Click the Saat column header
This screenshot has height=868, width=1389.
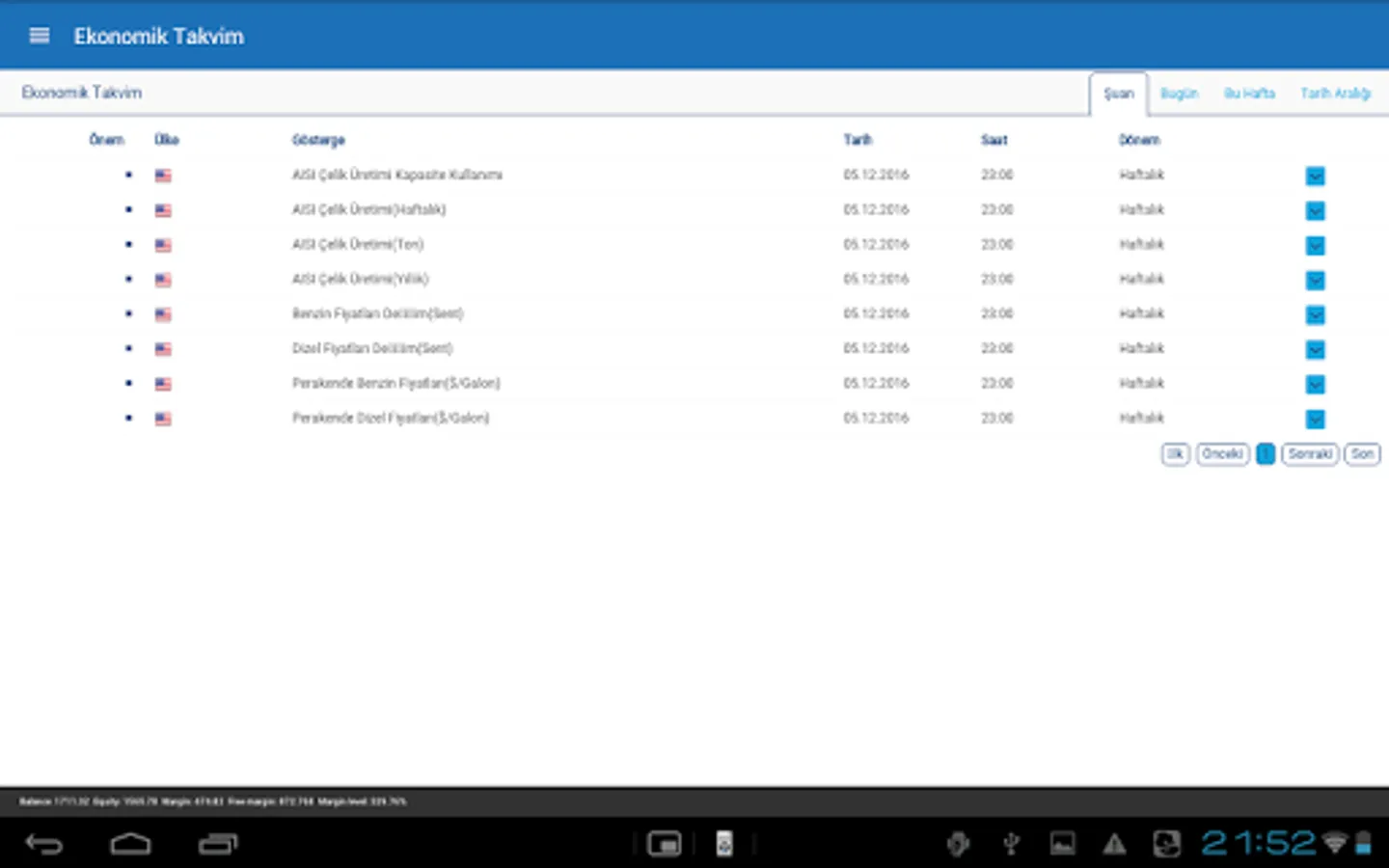994,140
